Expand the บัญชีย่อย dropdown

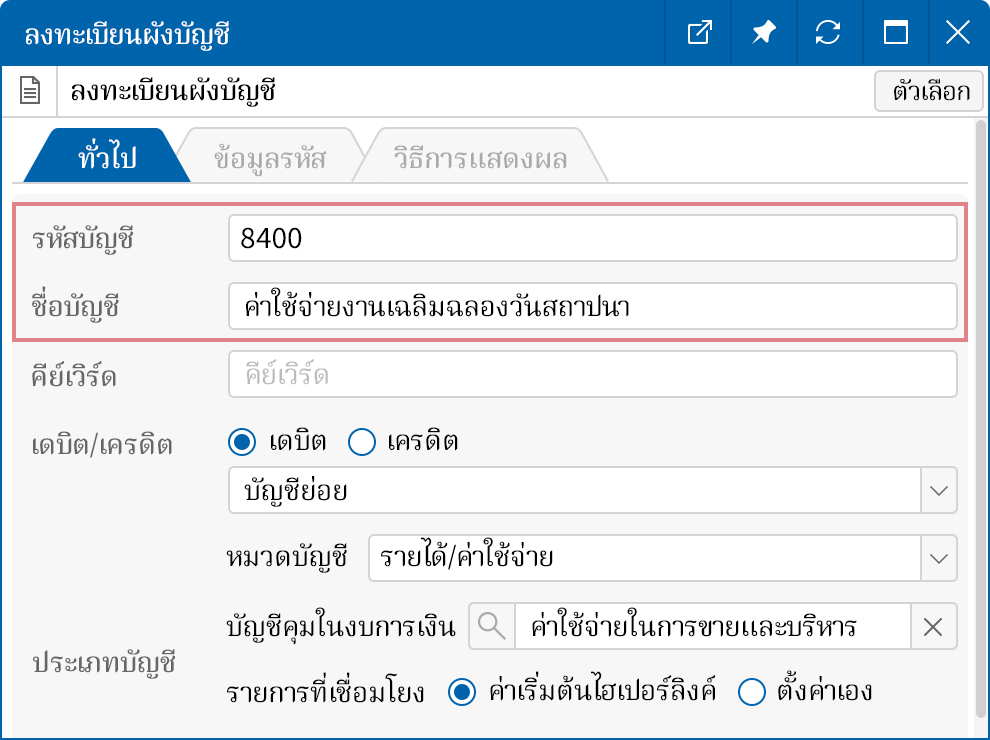[938, 490]
